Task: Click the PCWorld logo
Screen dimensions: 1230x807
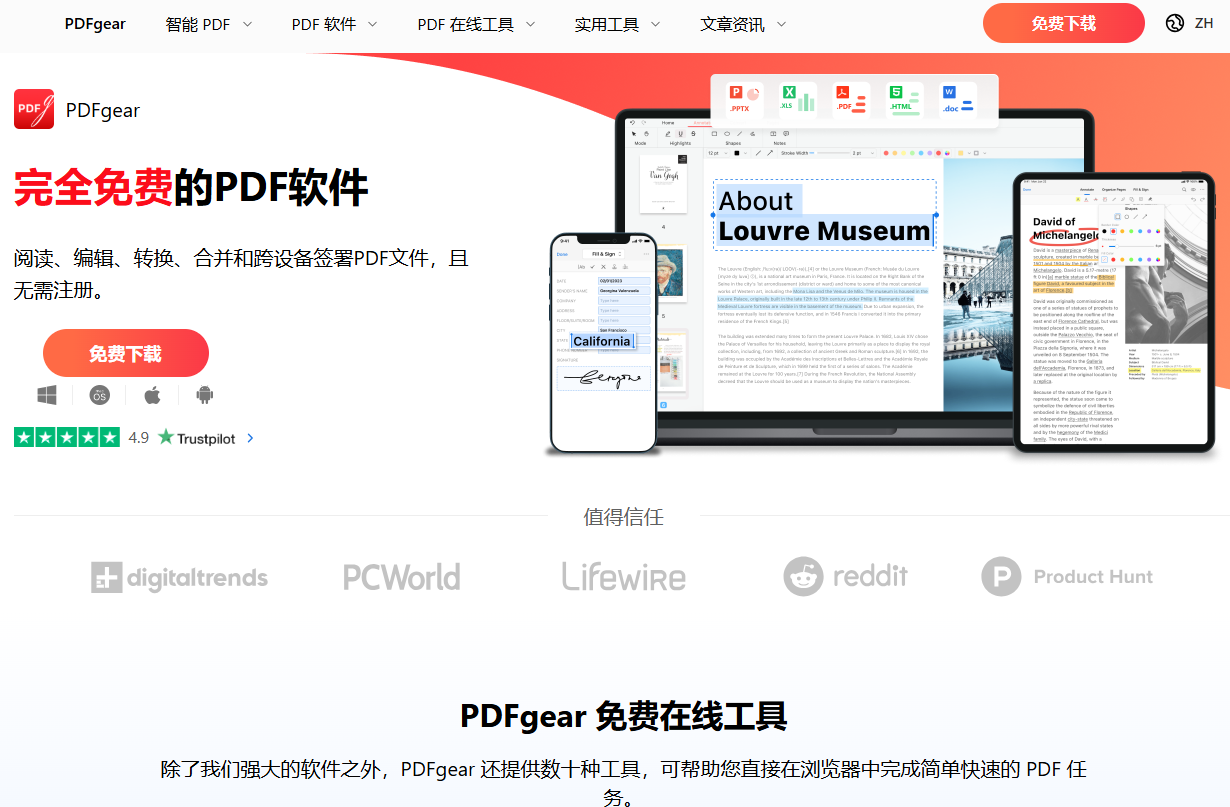Action: [x=402, y=577]
